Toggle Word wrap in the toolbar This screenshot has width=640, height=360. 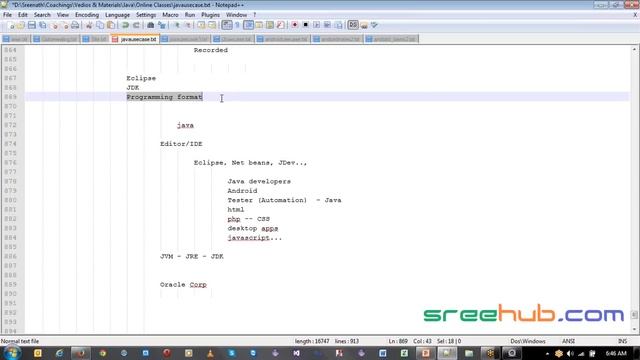point(227,25)
